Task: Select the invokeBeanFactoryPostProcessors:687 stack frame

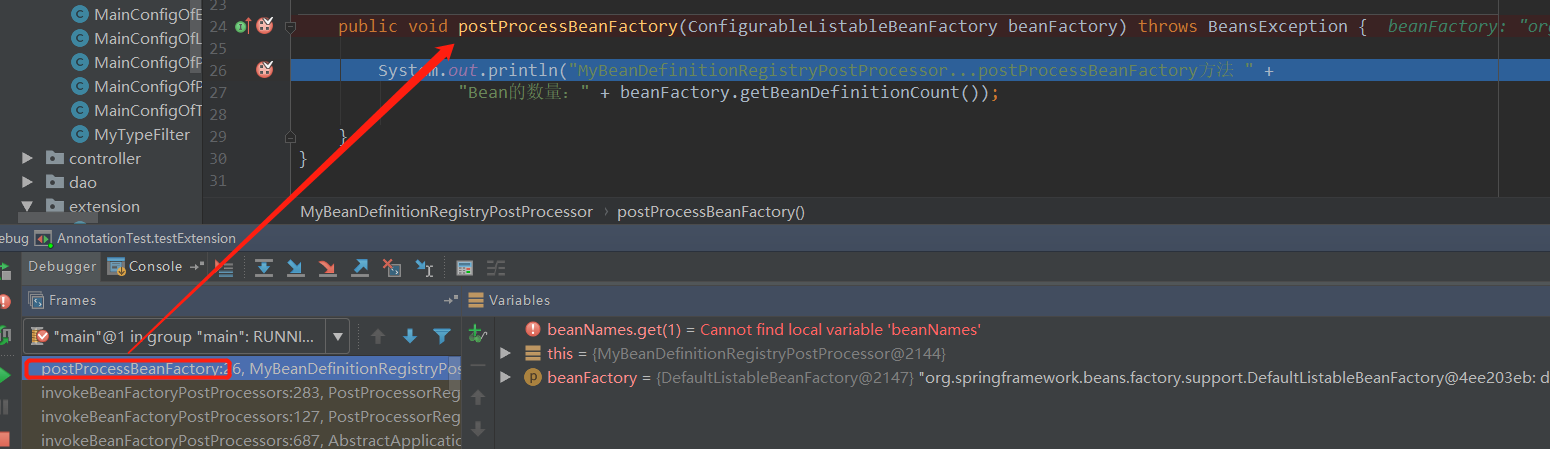Action: (x=241, y=440)
